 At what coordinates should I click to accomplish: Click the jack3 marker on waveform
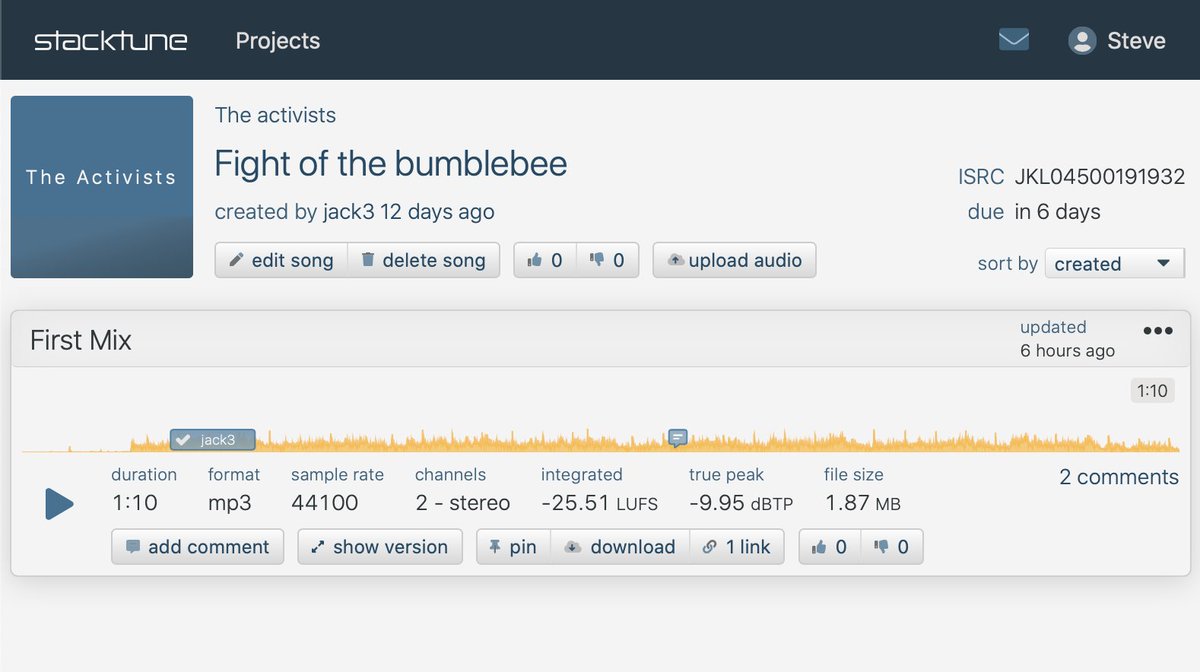[212, 439]
